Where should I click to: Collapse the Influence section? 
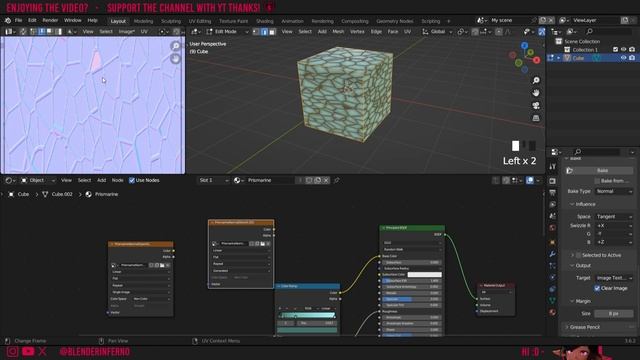(582, 204)
